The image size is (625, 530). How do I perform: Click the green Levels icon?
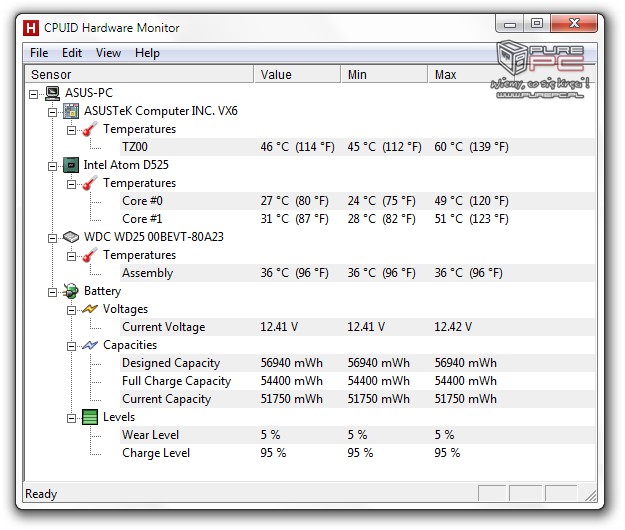[90, 417]
